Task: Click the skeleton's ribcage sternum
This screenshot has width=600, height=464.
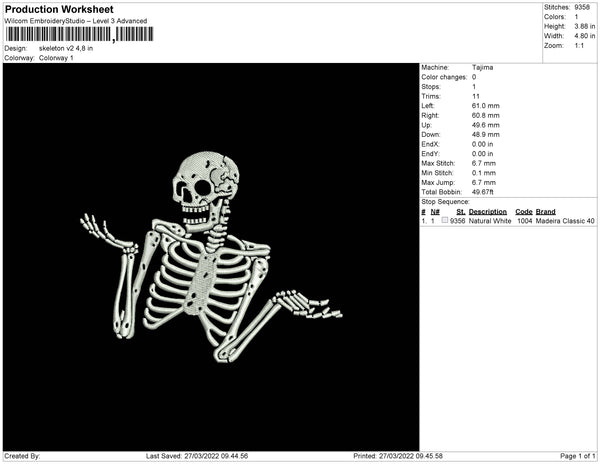Action: point(200,284)
